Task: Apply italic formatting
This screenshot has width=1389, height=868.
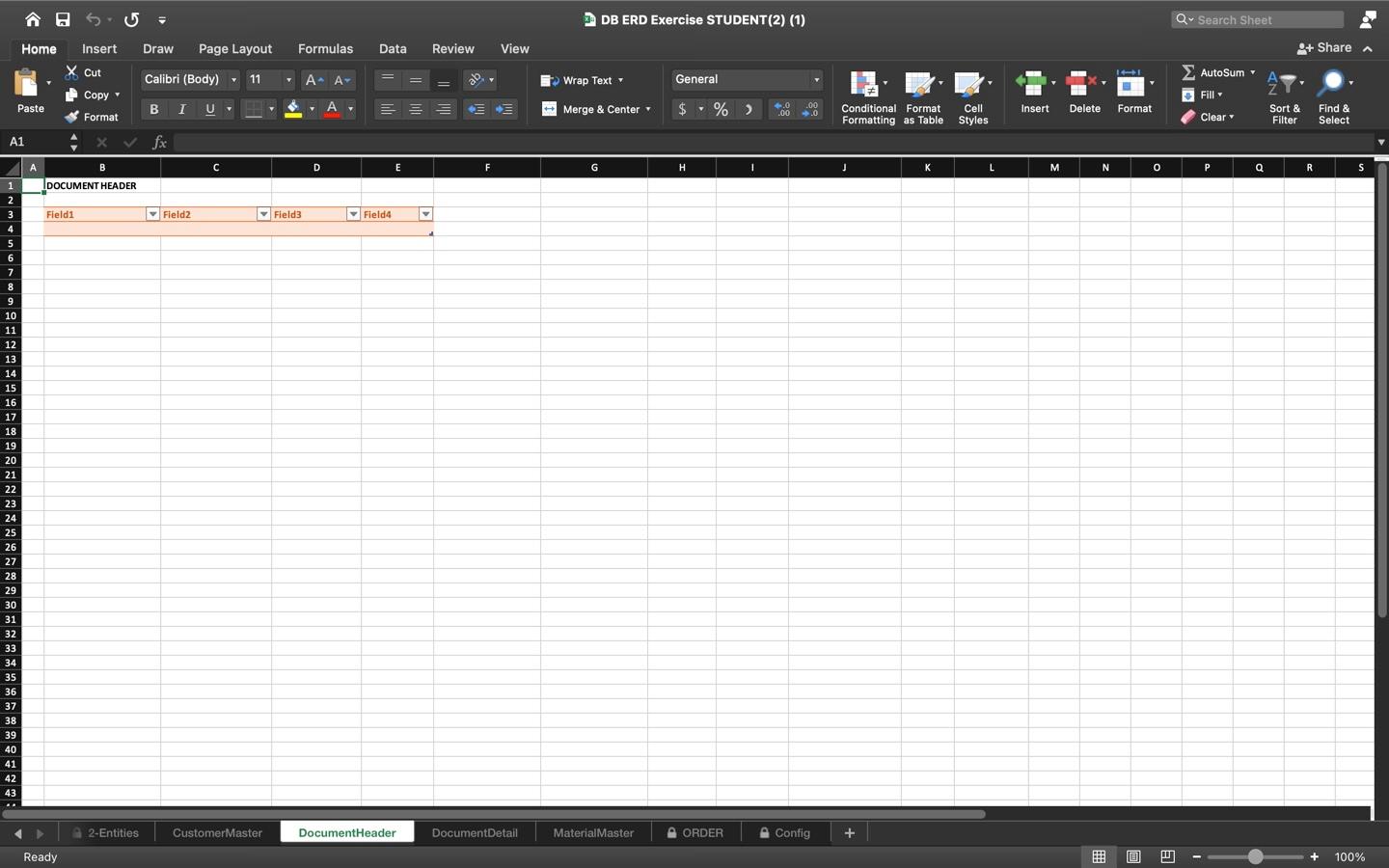Action: 181,109
